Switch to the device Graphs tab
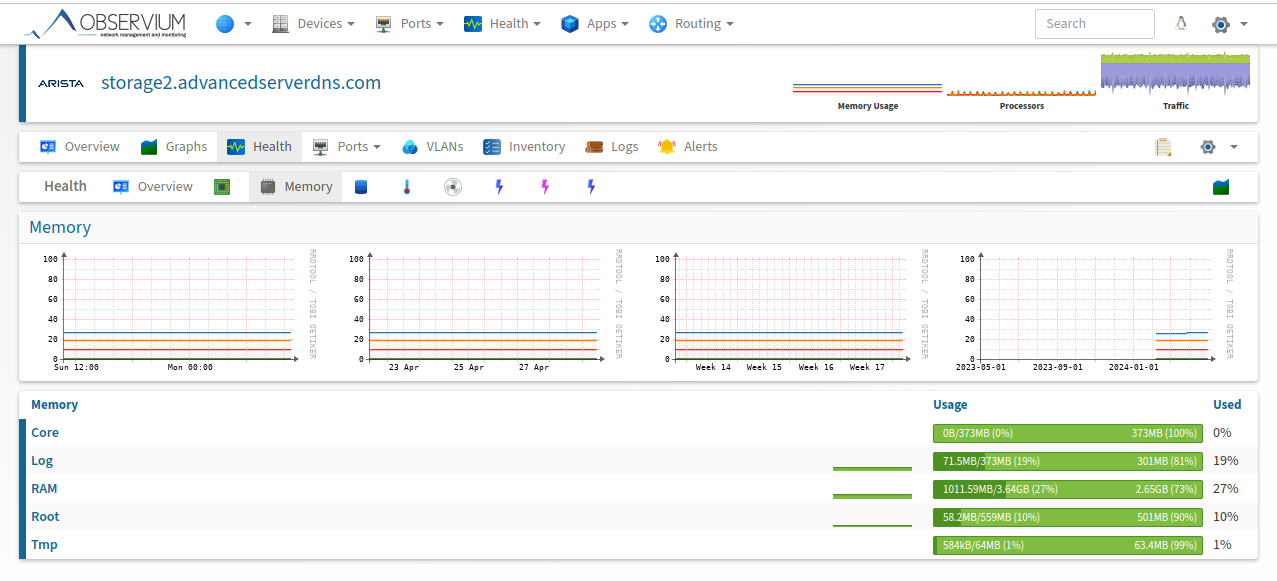Image resolution: width=1277 pixels, height=581 pixels. click(x=174, y=147)
